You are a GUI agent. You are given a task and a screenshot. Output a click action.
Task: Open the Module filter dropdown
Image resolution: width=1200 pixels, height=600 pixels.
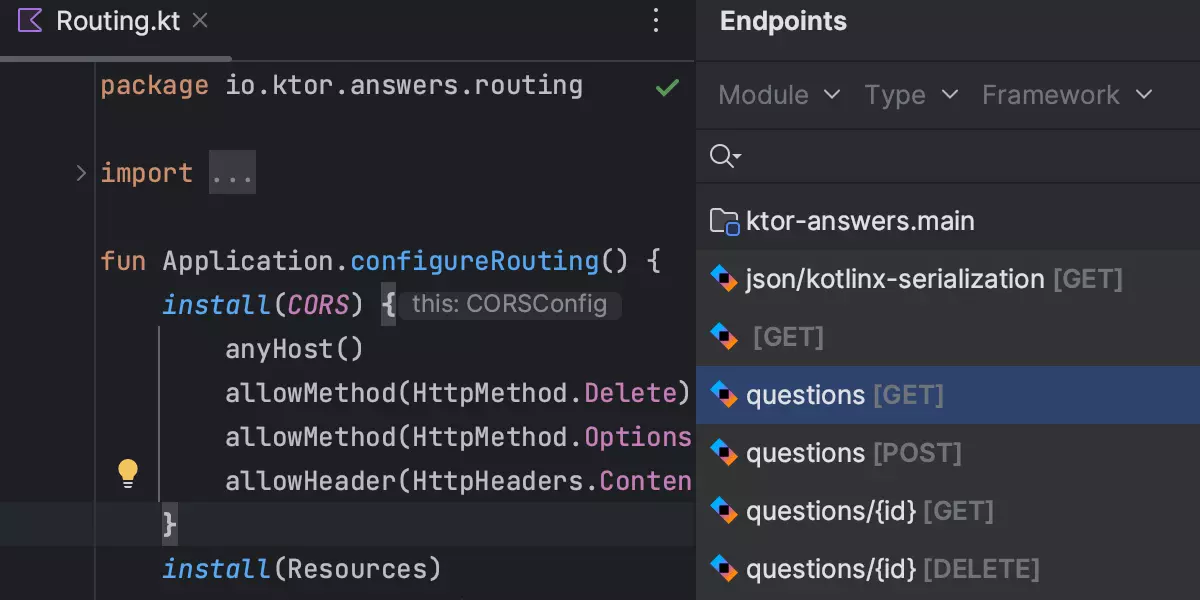tap(779, 95)
